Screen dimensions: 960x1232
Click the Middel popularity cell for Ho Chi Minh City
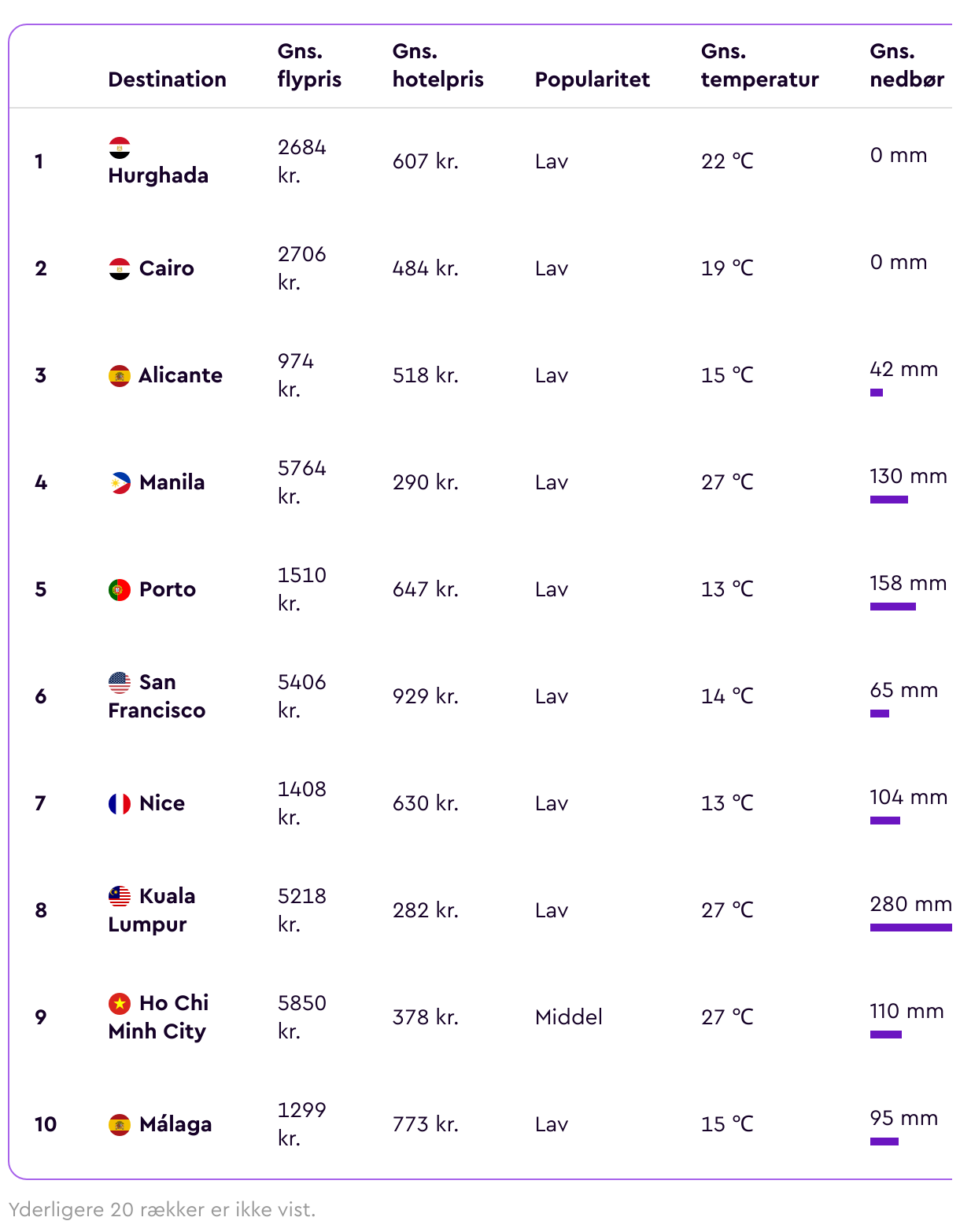click(569, 1017)
